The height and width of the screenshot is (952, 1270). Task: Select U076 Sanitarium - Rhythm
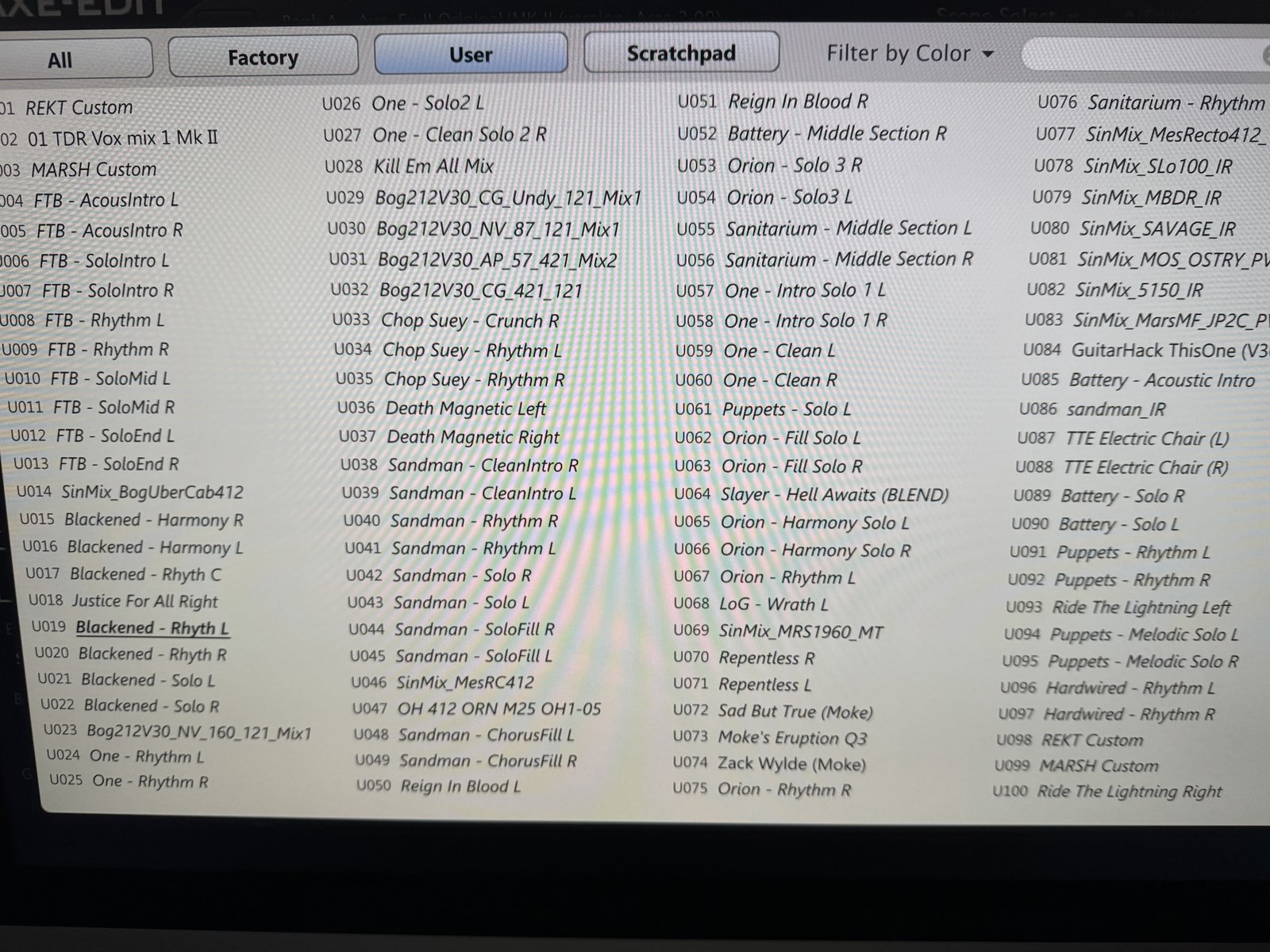click(x=1152, y=102)
